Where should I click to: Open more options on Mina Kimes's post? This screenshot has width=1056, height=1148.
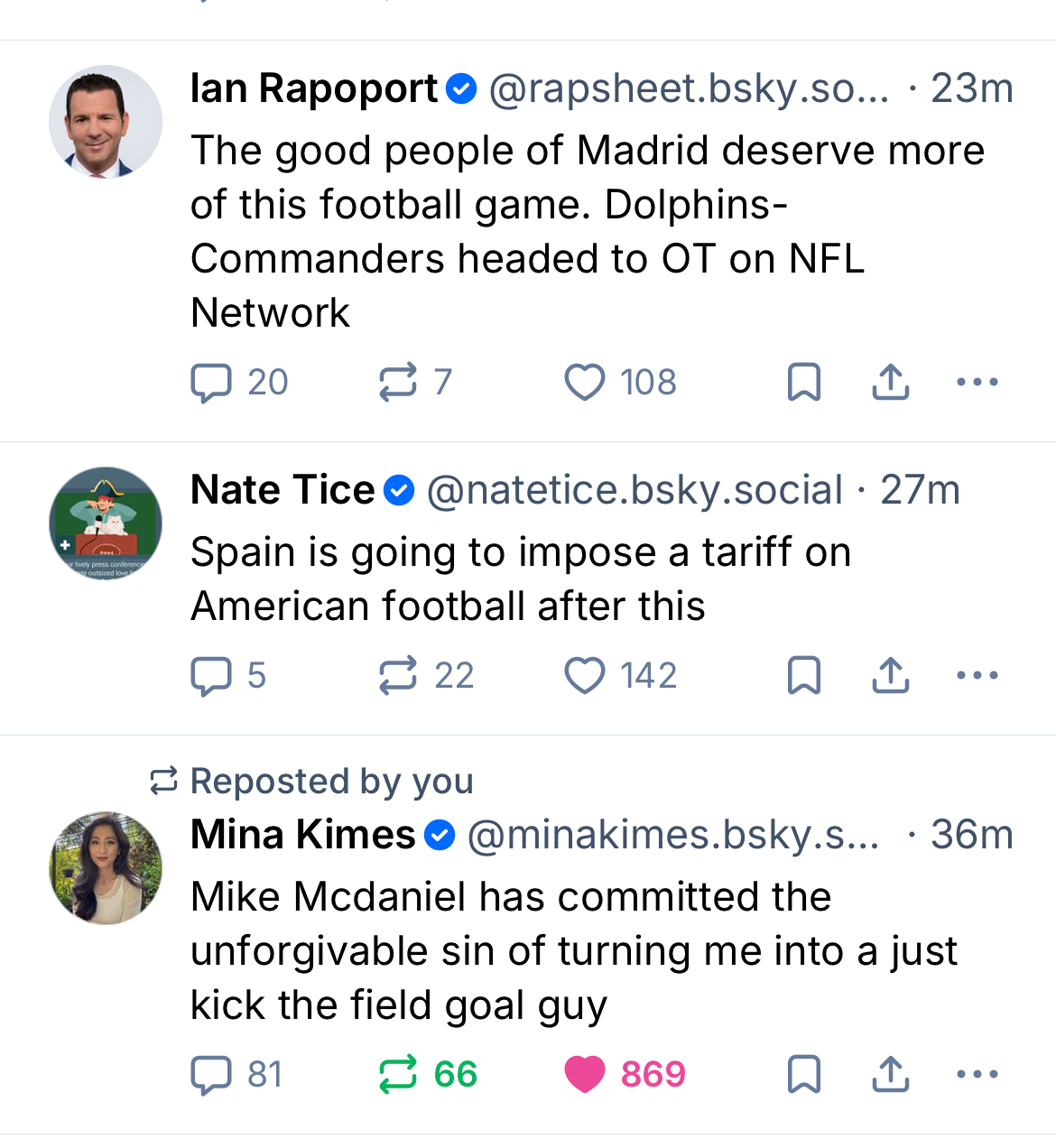point(977,1074)
